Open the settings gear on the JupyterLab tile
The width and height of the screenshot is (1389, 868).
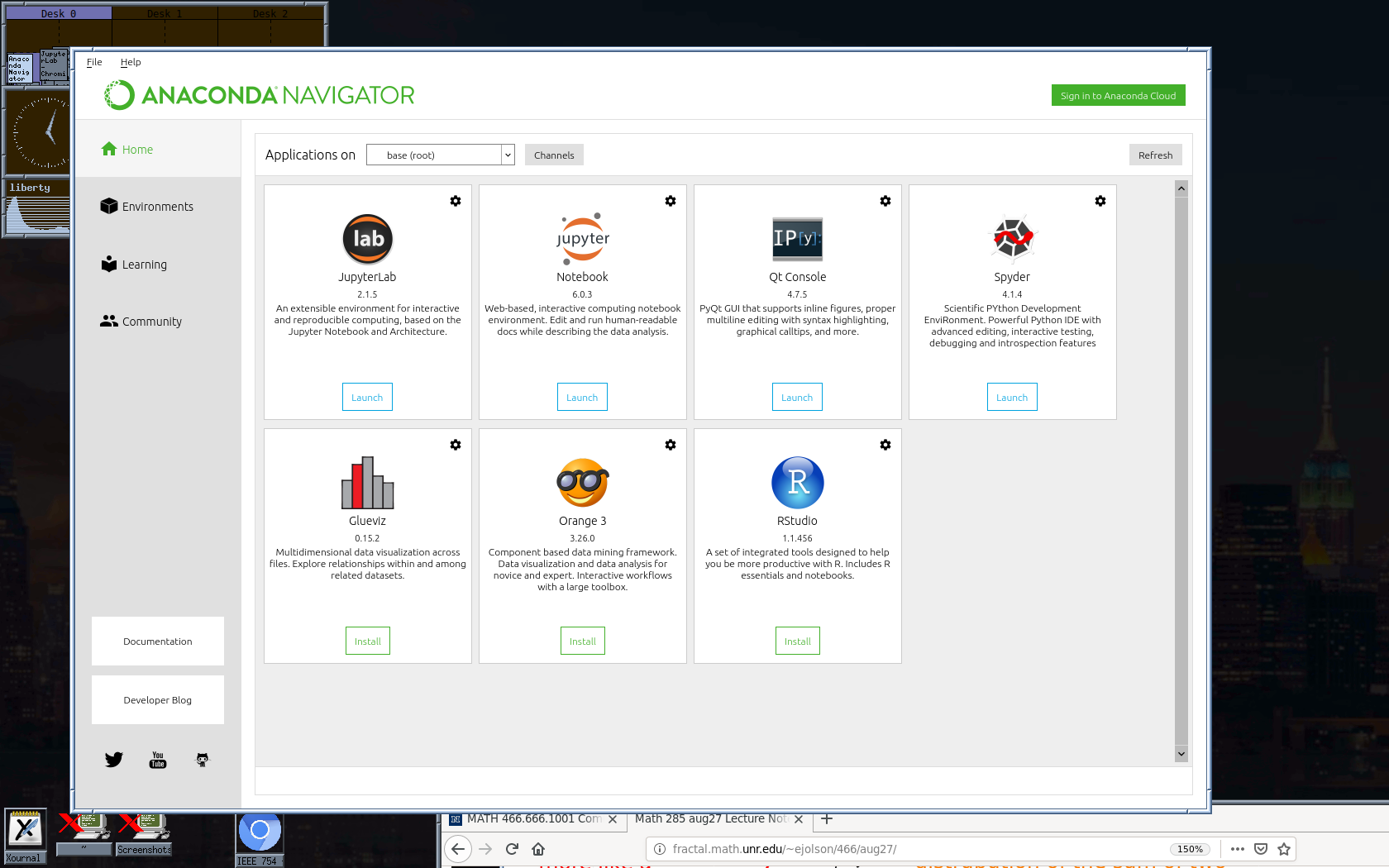tap(455, 200)
